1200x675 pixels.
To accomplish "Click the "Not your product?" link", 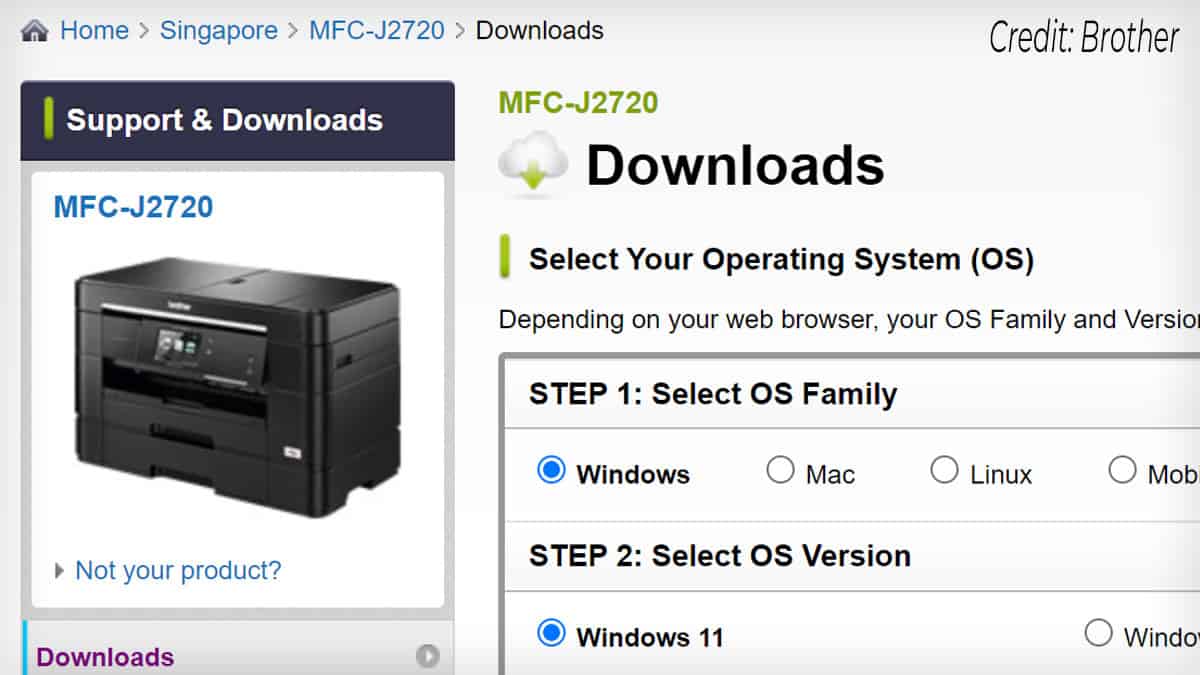I will coord(178,571).
